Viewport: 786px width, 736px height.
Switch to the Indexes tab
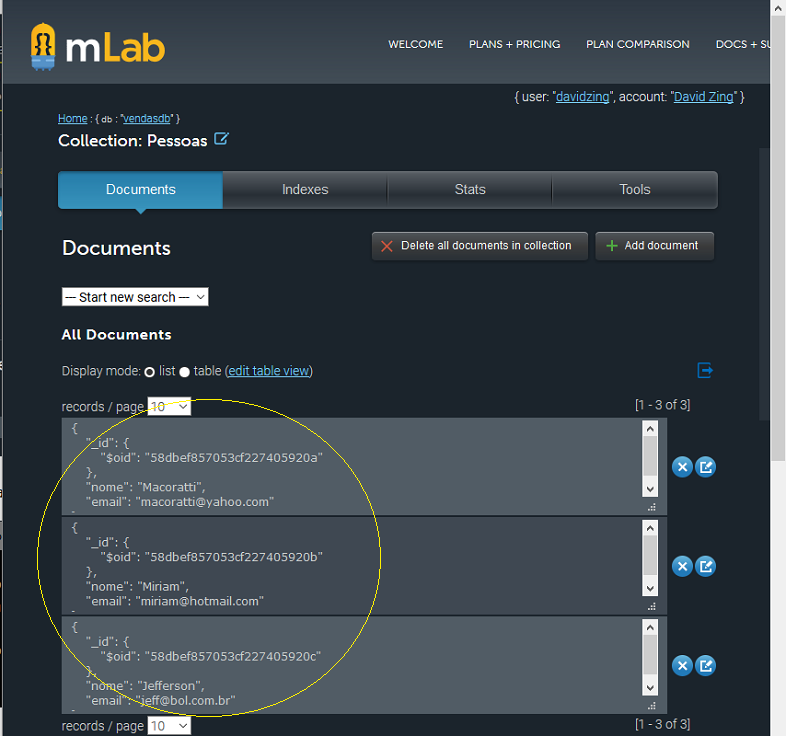click(x=305, y=190)
